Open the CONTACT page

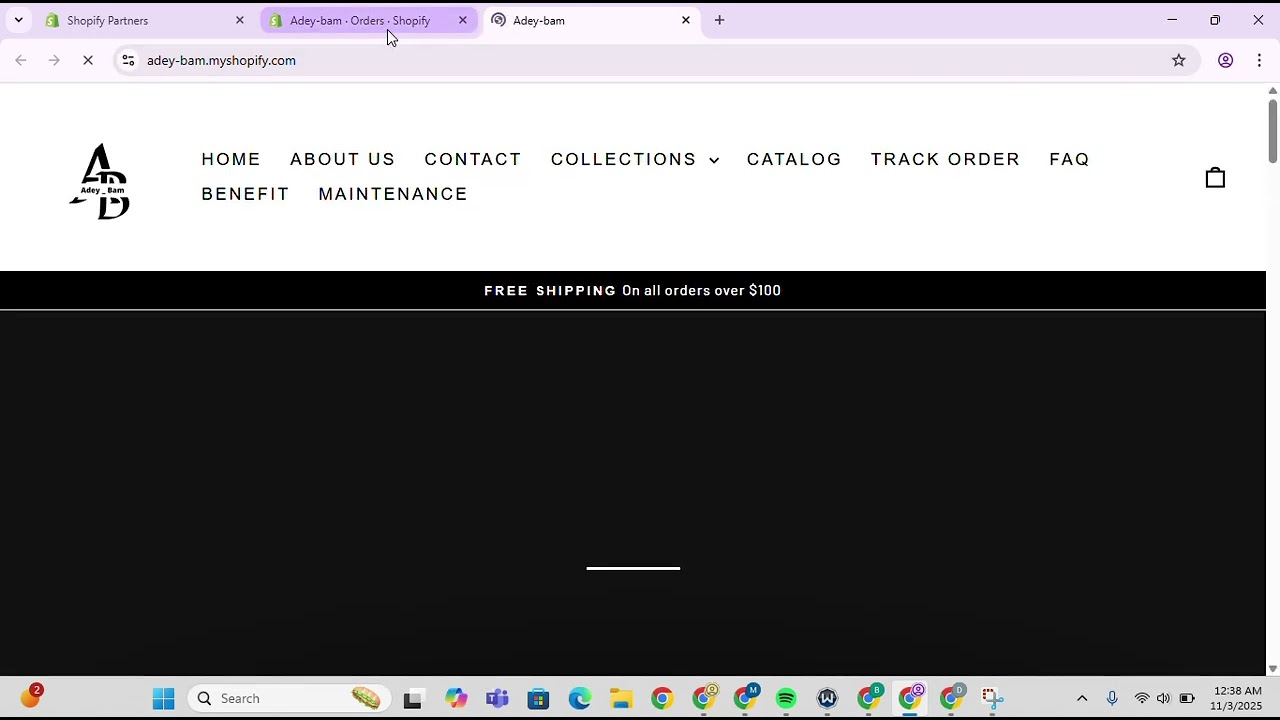pos(473,159)
